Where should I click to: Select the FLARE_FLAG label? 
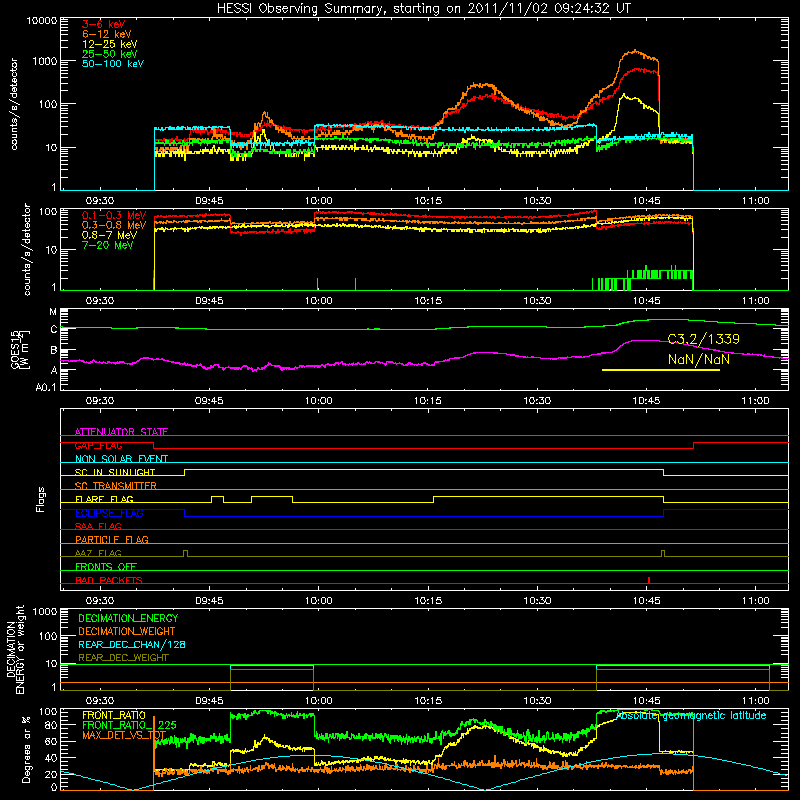(x=104, y=499)
